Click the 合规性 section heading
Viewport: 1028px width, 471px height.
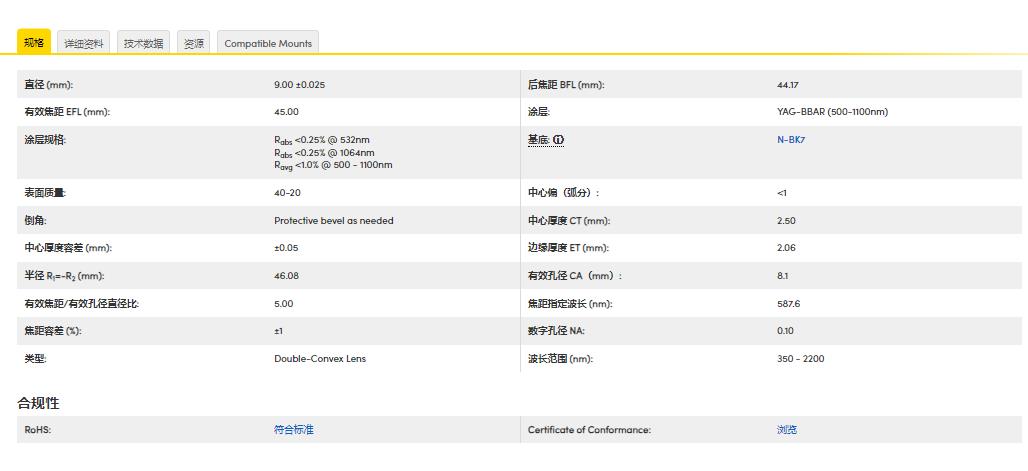tap(38, 403)
